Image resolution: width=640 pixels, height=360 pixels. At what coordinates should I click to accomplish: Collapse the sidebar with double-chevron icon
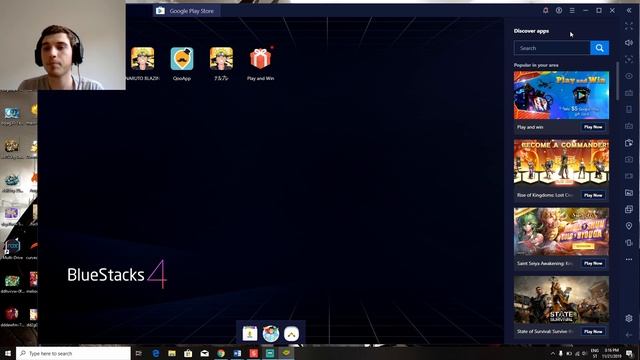[629, 11]
